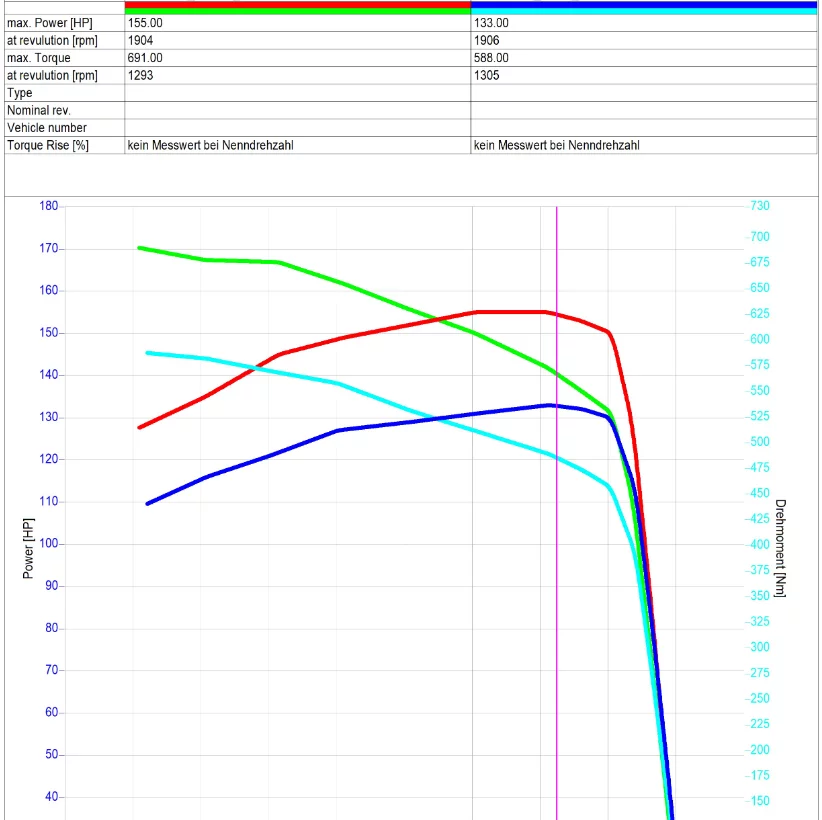Click the Torque Rise [%] row label

[x=48, y=145]
